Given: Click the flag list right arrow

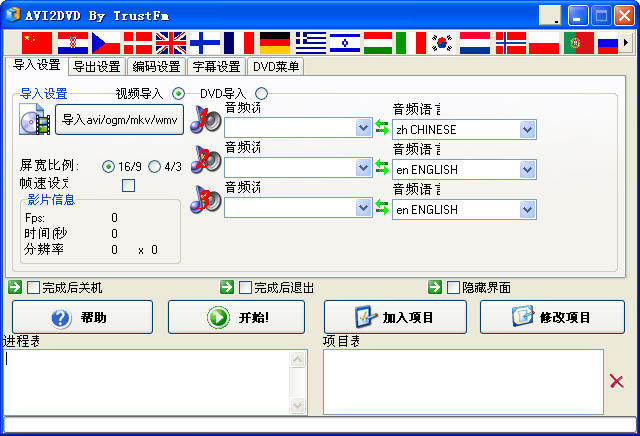Looking at the screenshot, I should [626, 42].
